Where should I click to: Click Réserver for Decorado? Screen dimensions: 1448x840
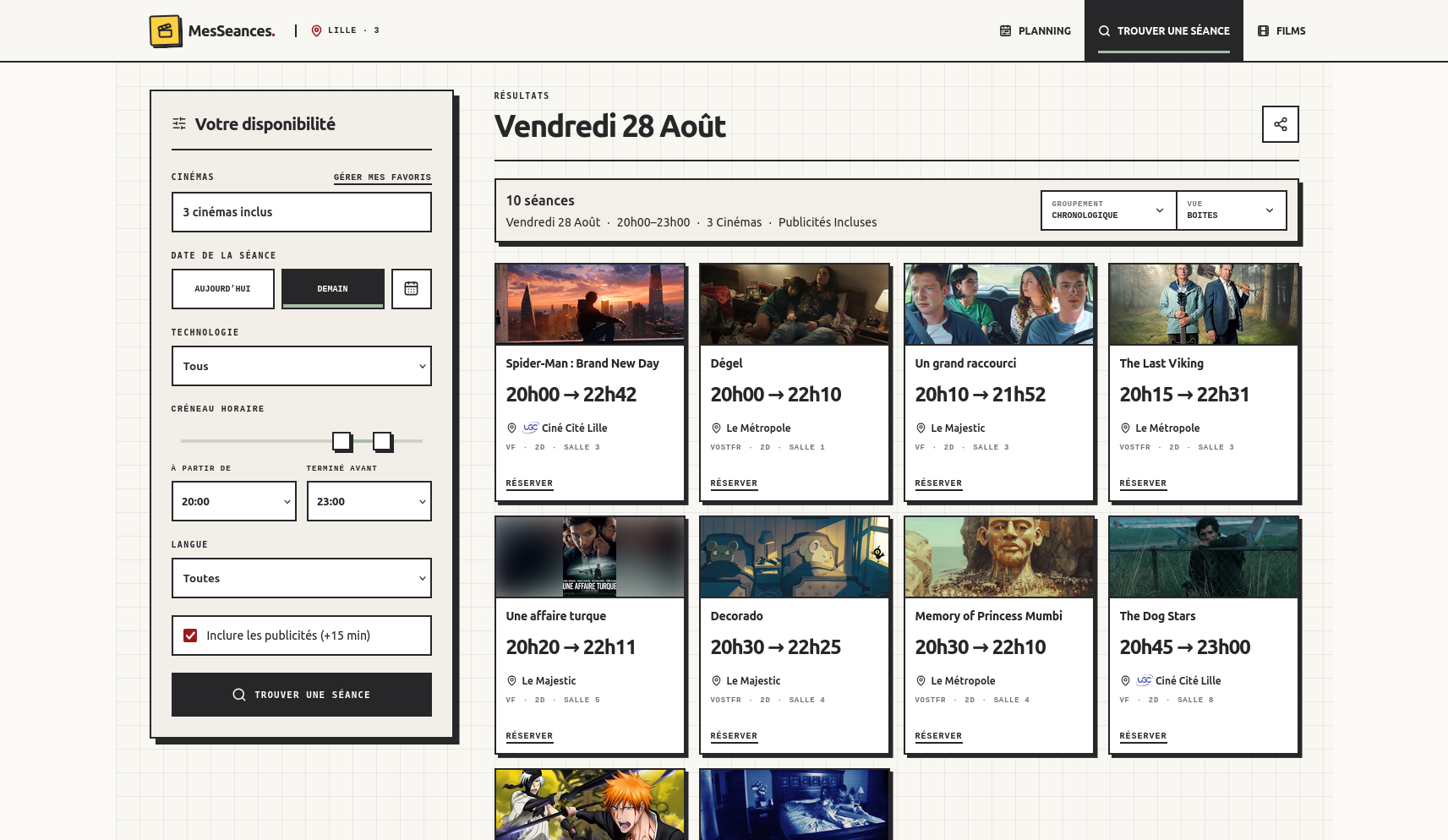tap(734, 736)
